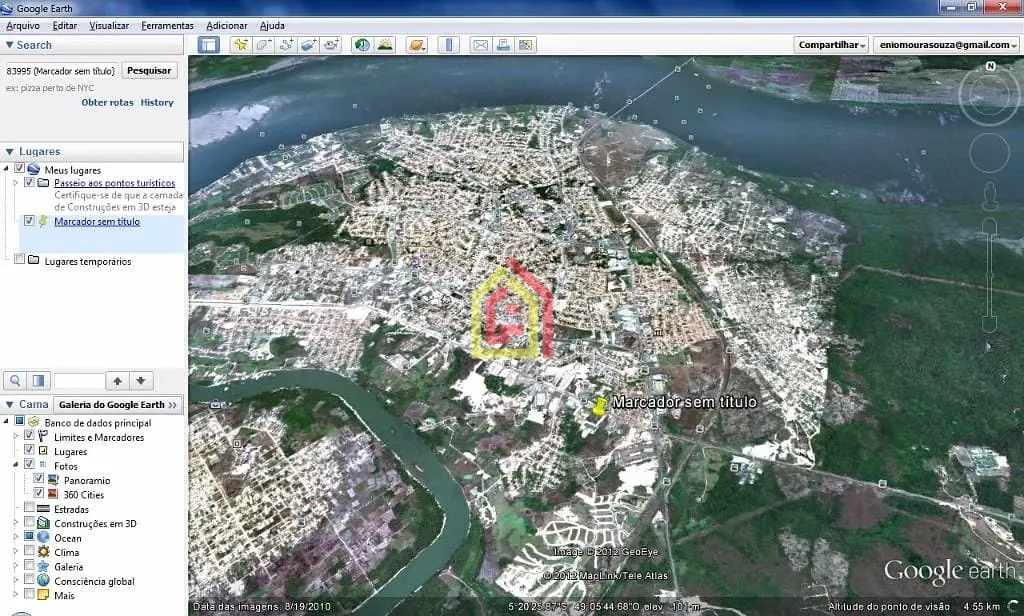Expand the Construções em 3D tree node

coord(16,522)
